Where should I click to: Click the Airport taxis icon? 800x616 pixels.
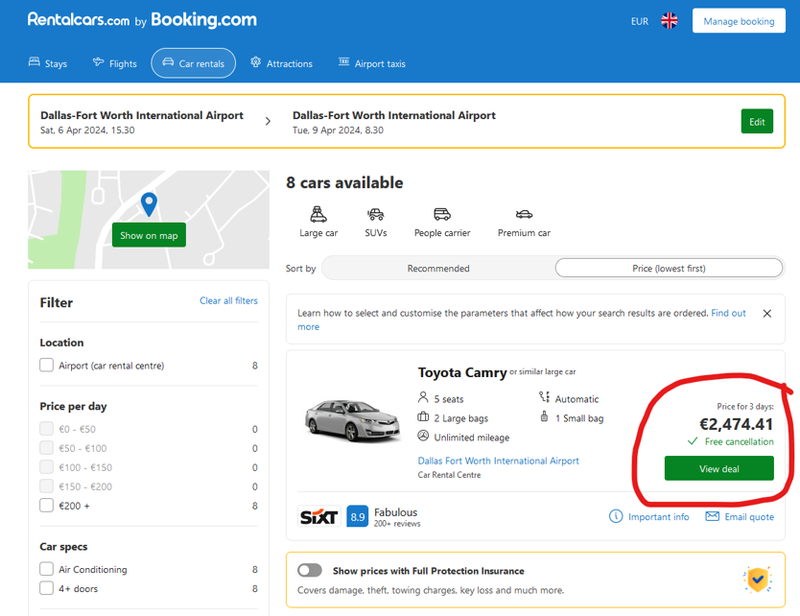pyautogui.click(x=344, y=62)
